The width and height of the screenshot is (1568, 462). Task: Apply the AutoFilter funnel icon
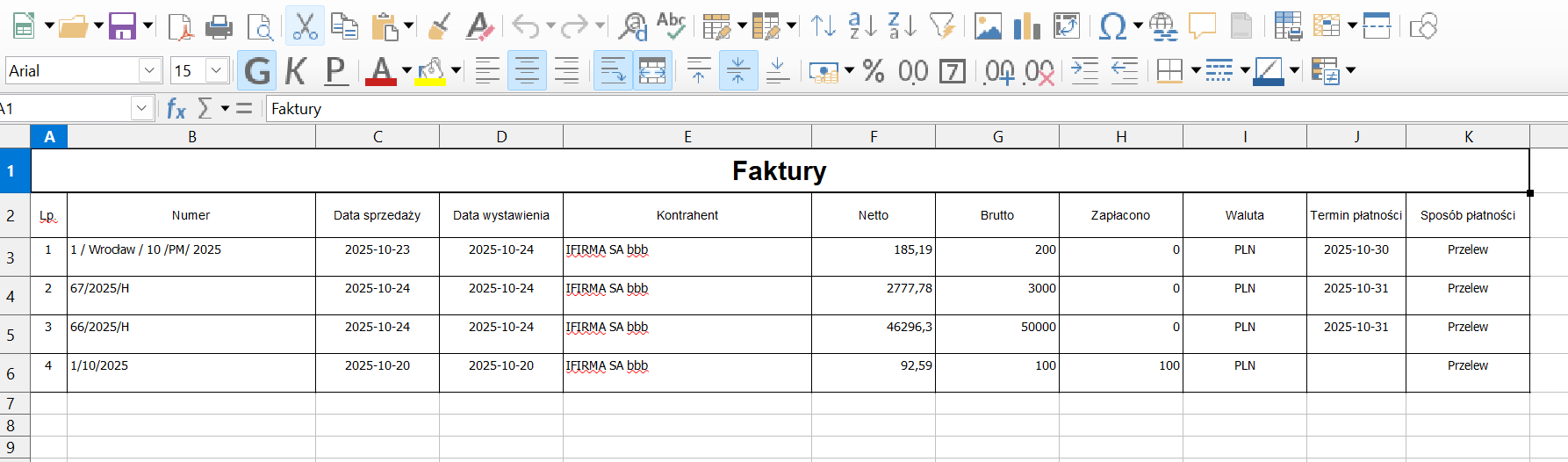[942, 26]
